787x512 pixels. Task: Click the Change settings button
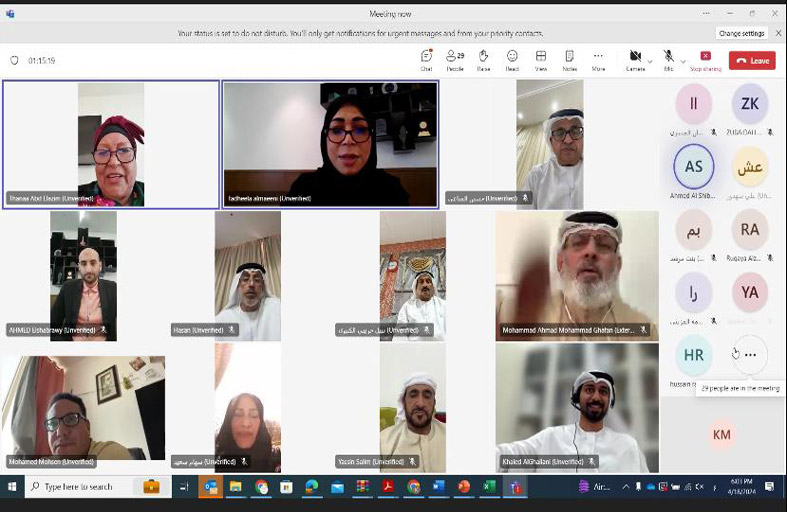pyautogui.click(x=742, y=33)
